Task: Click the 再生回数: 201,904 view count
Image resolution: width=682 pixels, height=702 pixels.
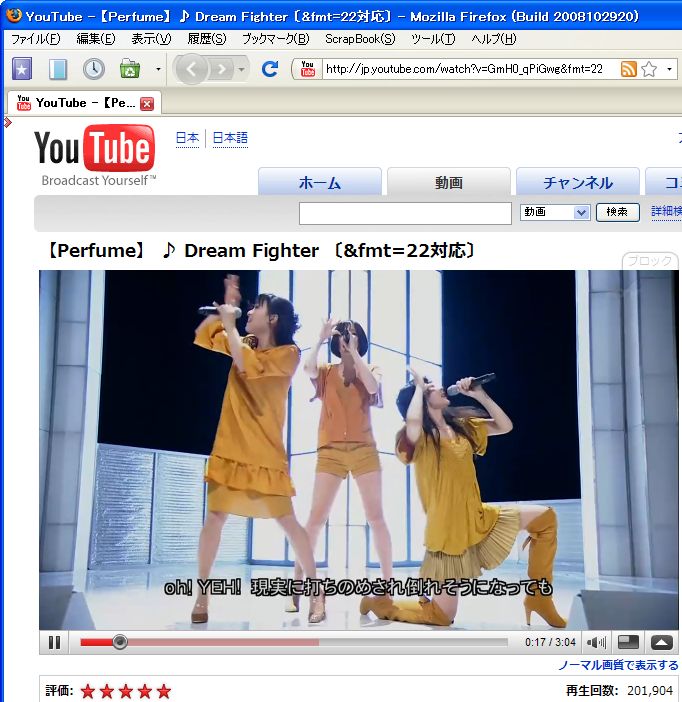Action: pyautogui.click(x=619, y=691)
